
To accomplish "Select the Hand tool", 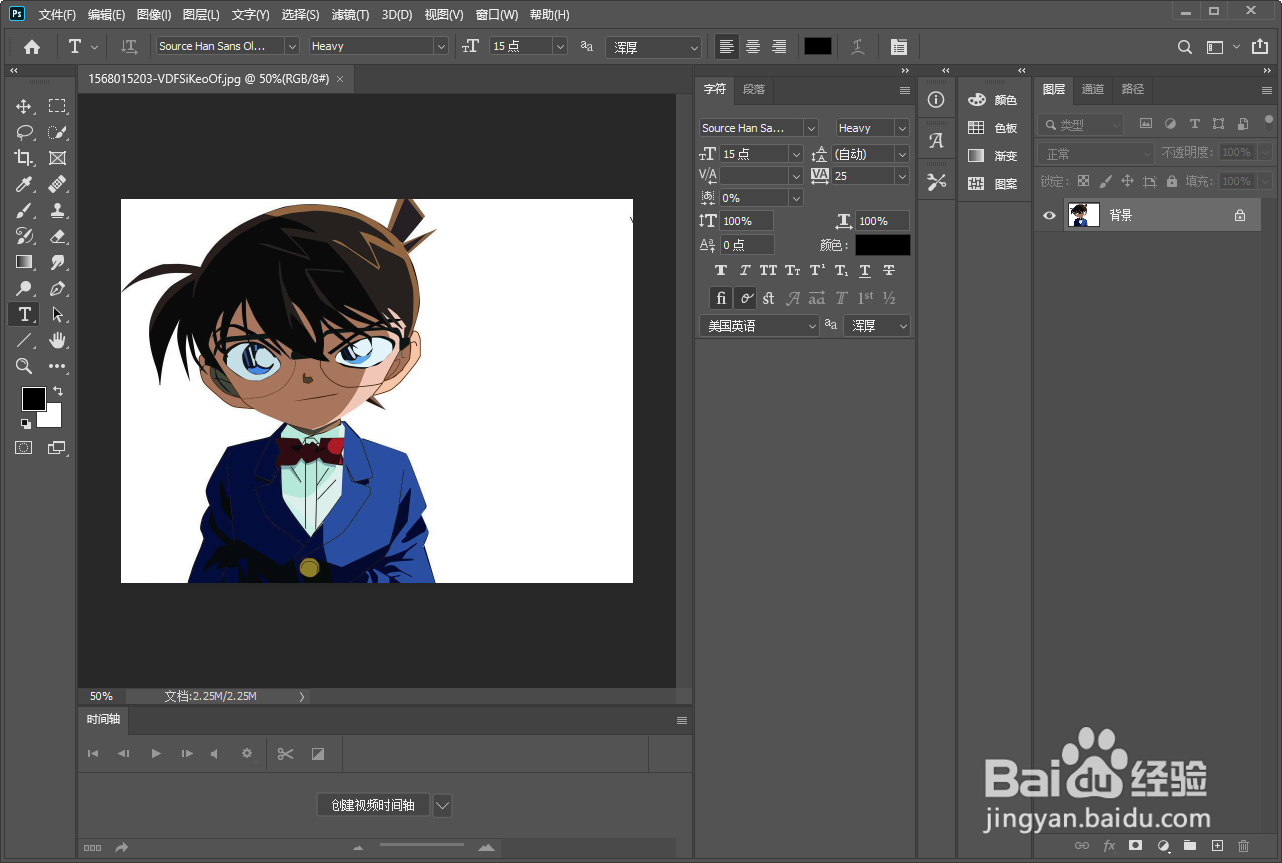I will point(58,340).
